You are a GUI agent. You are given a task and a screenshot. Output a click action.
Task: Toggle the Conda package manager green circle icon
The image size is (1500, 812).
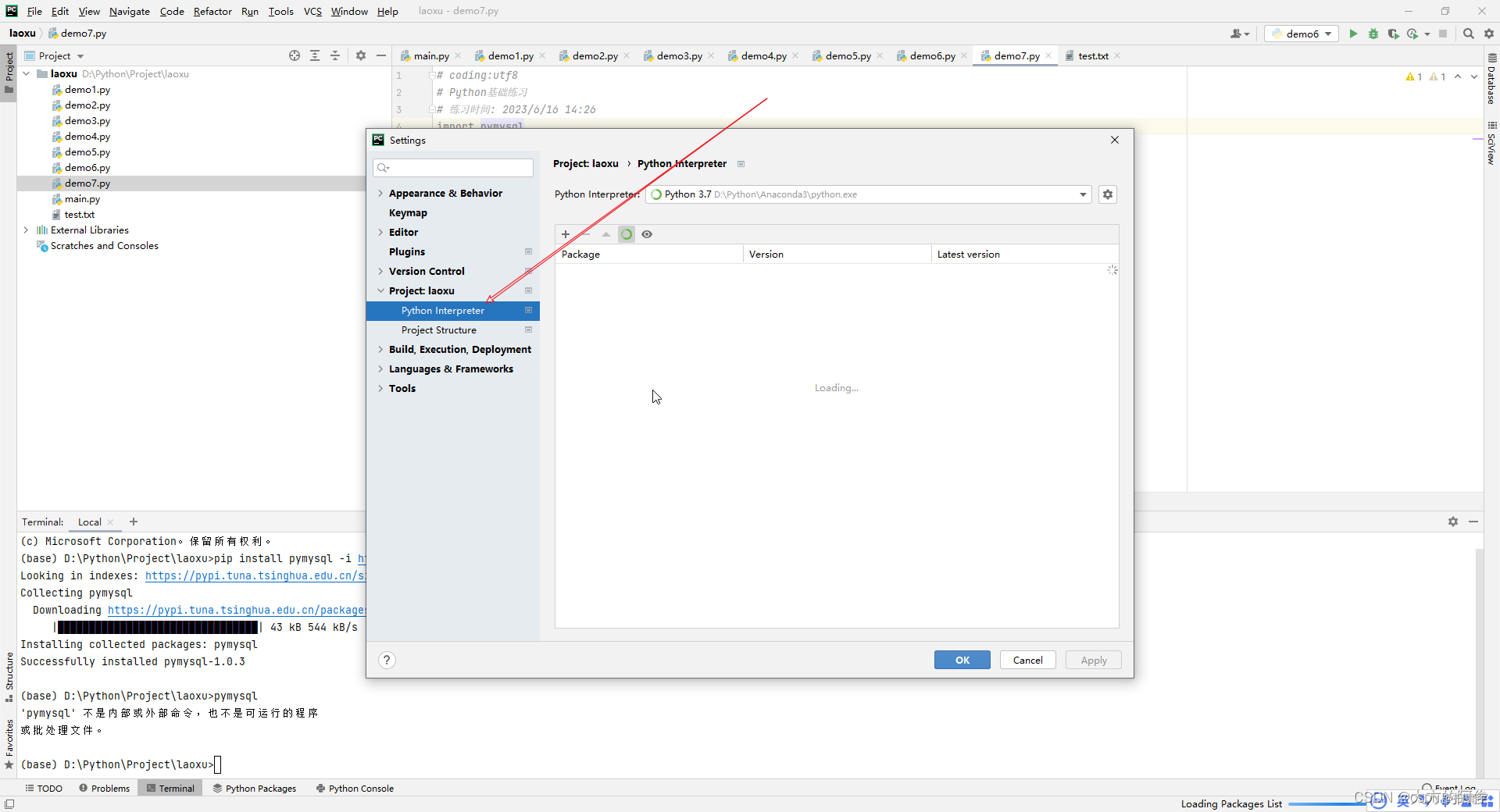[627, 234]
